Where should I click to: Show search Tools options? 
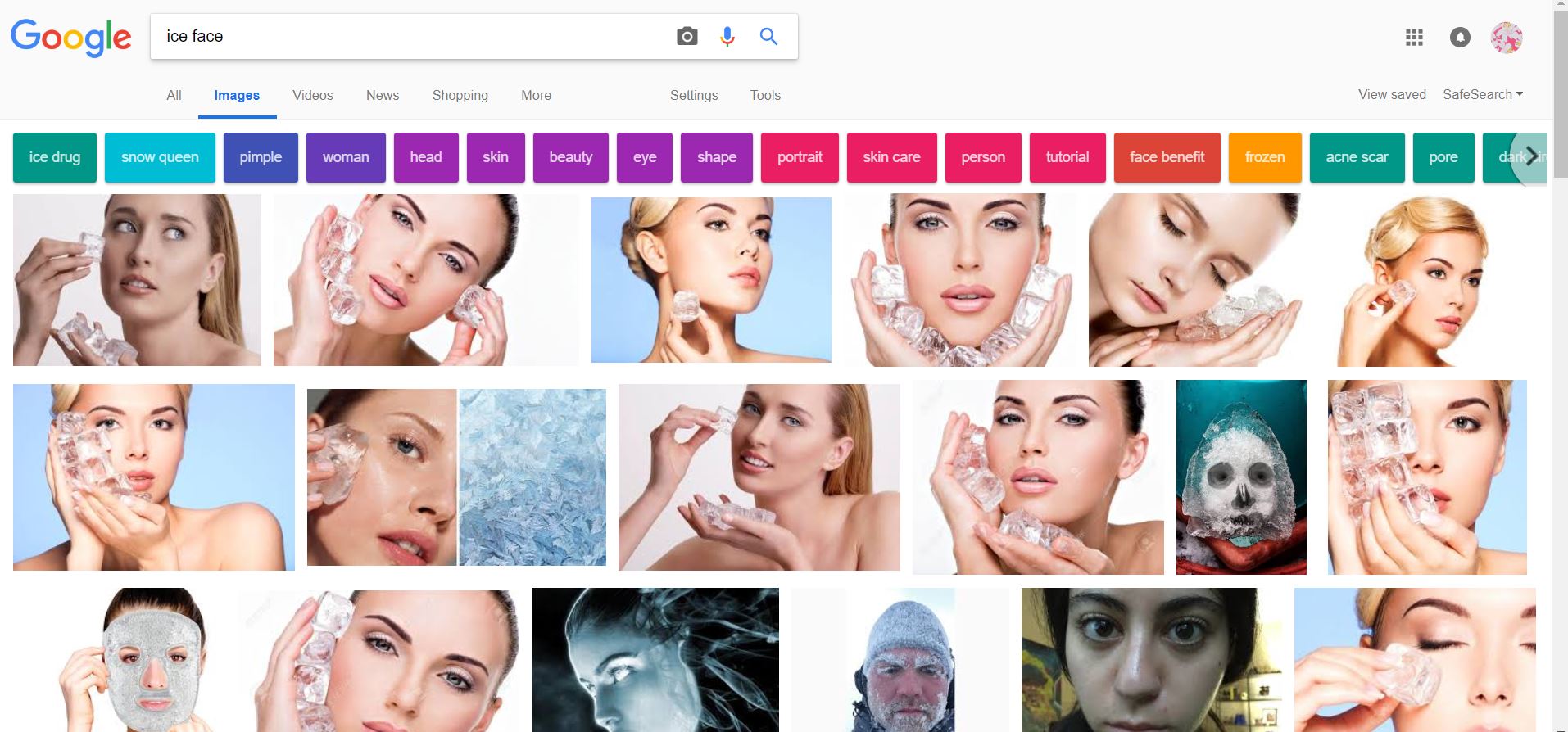pos(765,95)
